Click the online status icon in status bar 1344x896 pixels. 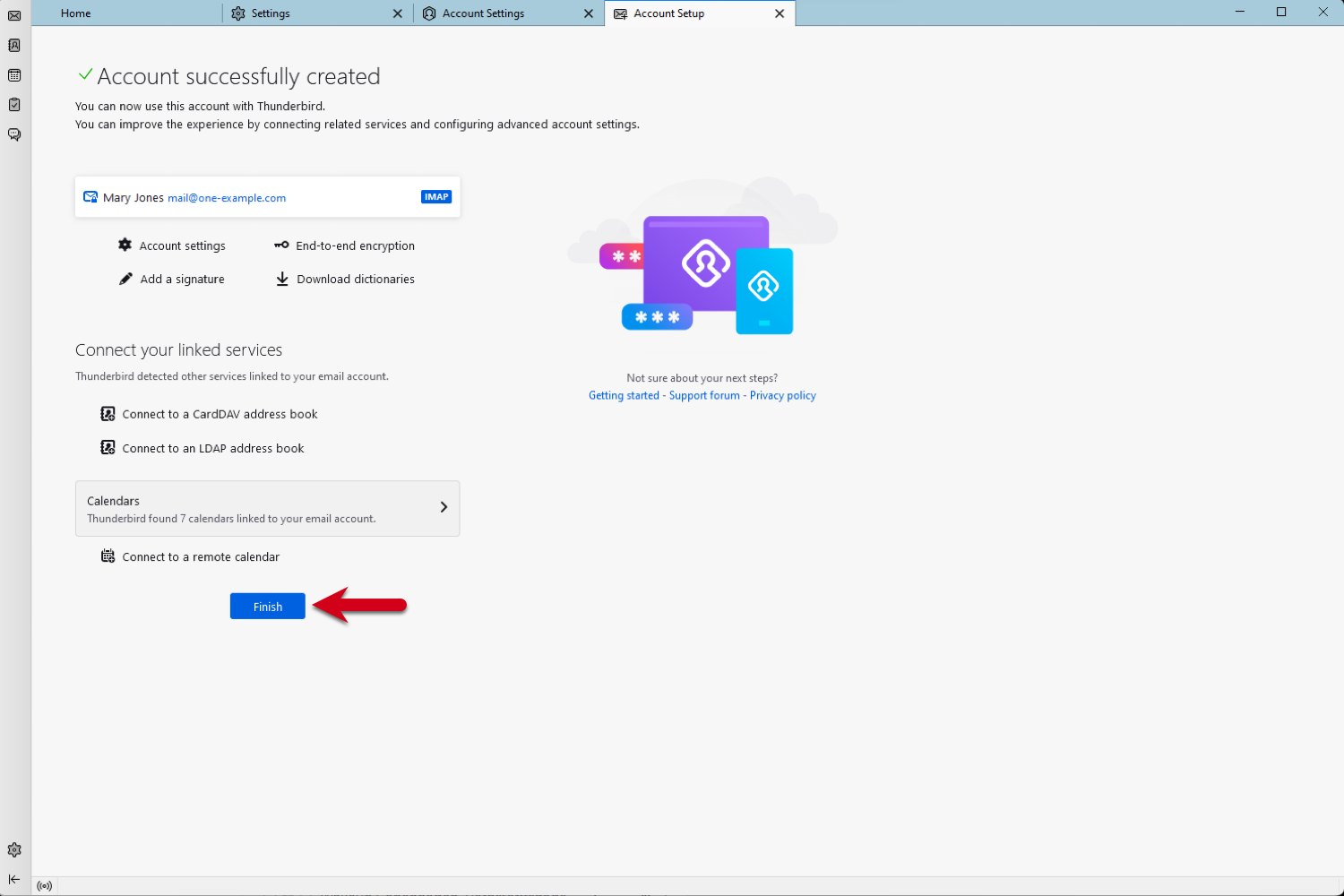tap(45, 886)
